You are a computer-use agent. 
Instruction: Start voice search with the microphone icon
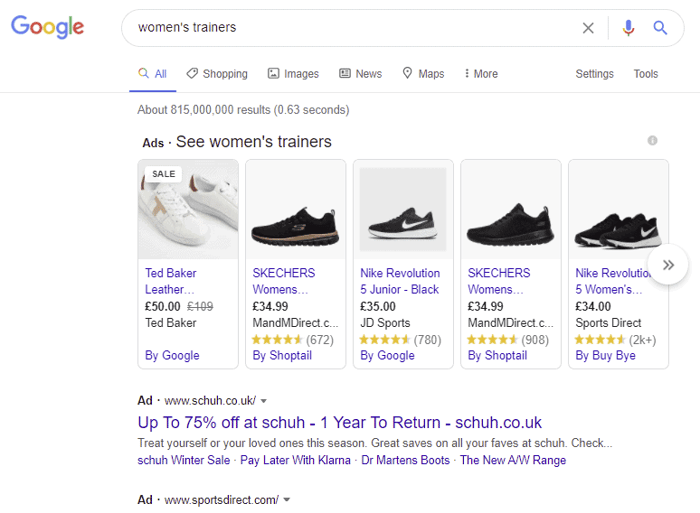(628, 28)
